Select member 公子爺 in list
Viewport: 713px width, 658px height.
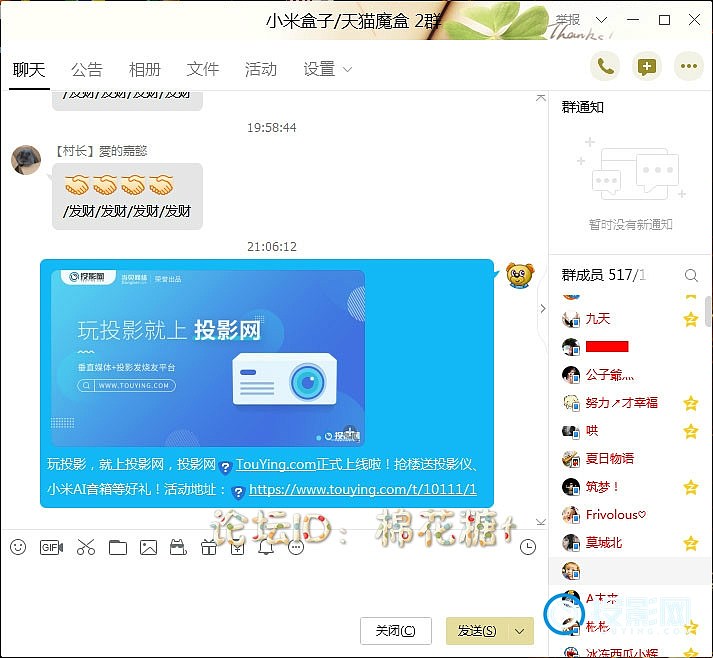click(x=630, y=375)
